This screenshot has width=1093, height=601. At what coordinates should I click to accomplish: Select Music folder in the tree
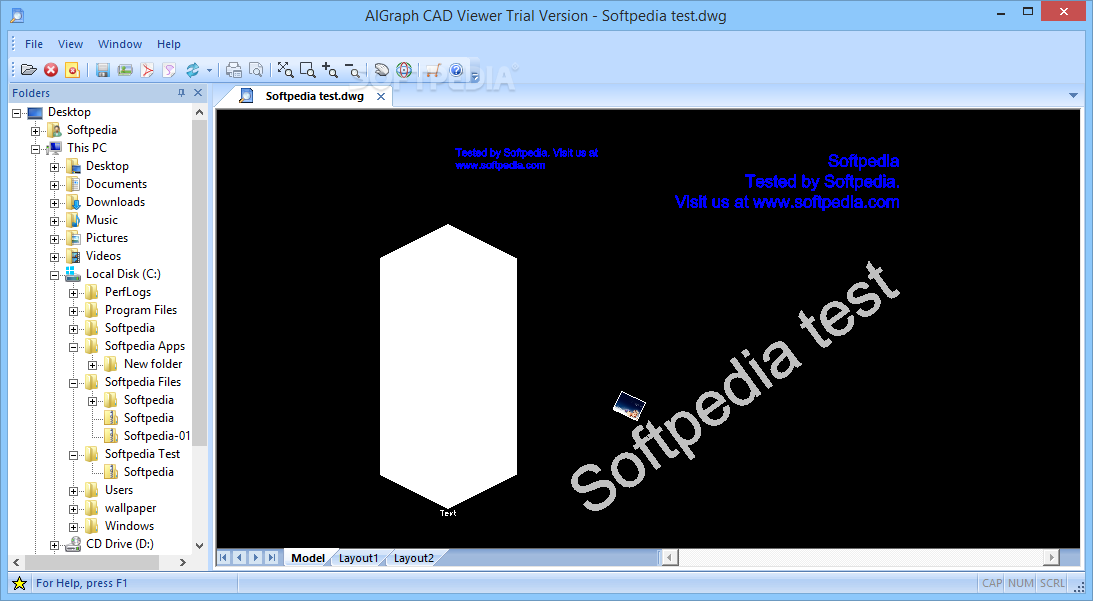102,220
